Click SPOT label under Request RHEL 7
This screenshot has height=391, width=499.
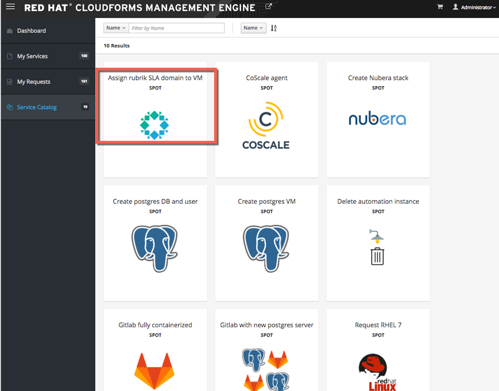tap(378, 335)
